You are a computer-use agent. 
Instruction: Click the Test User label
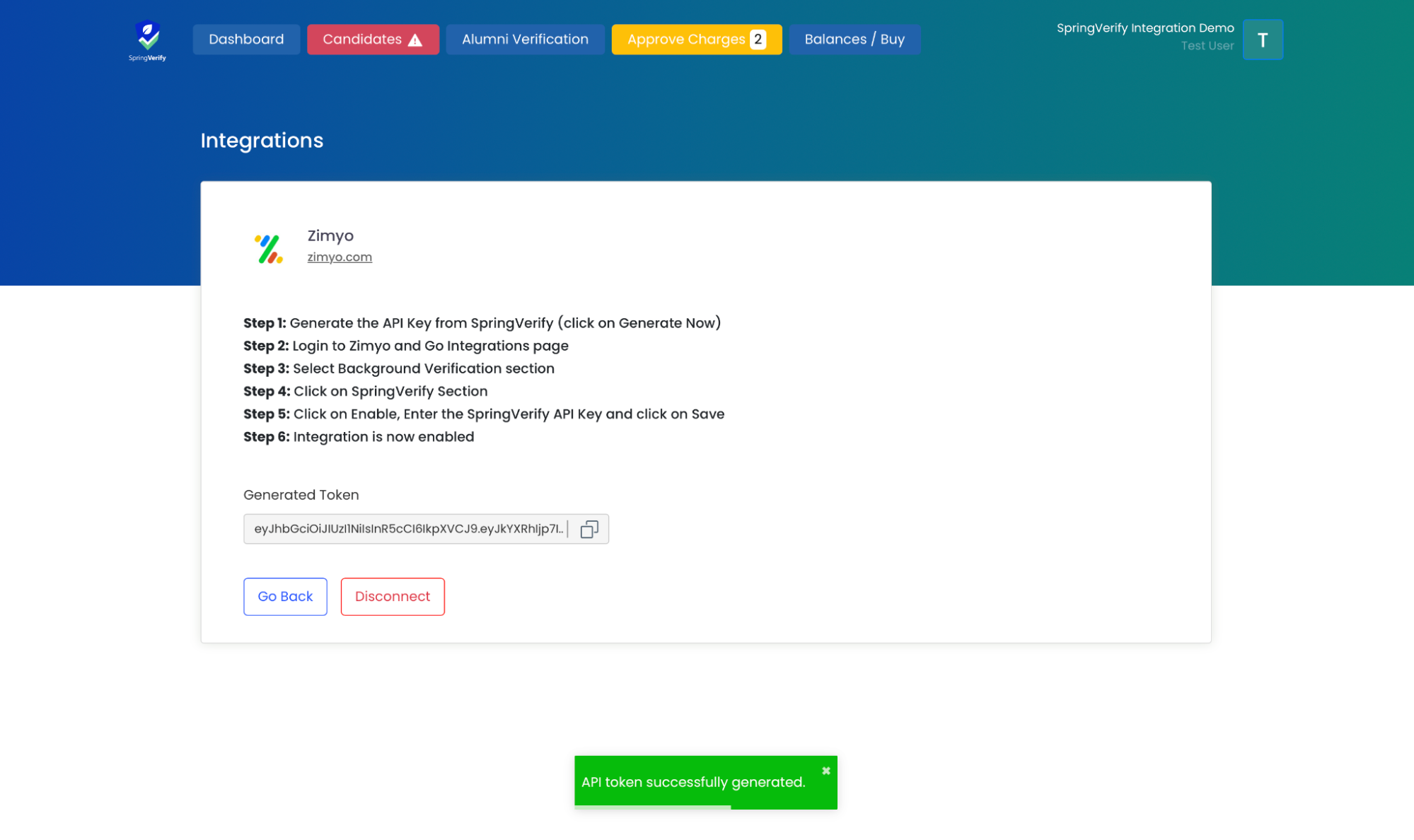point(1207,46)
